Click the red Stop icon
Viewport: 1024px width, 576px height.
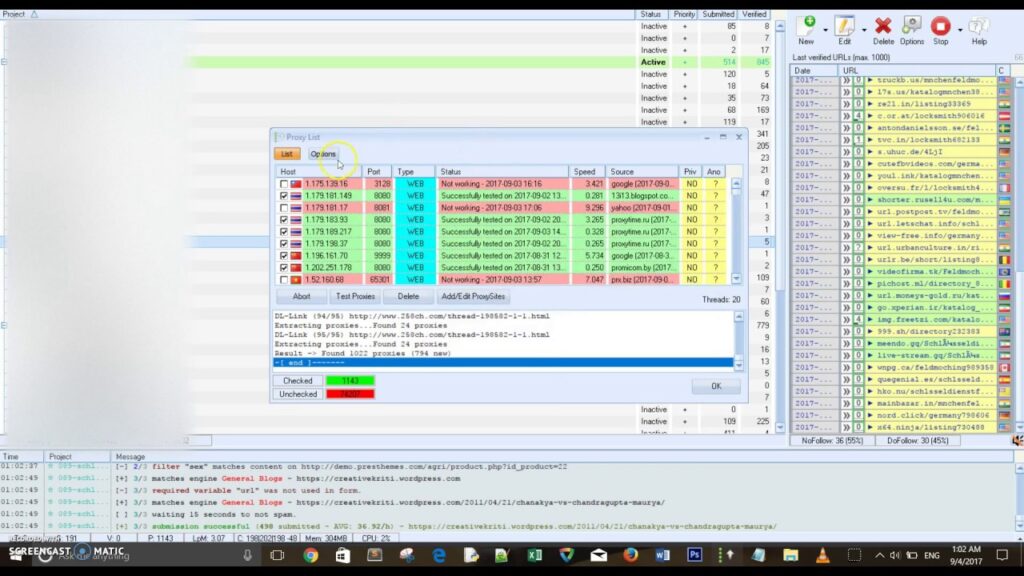click(x=940, y=30)
